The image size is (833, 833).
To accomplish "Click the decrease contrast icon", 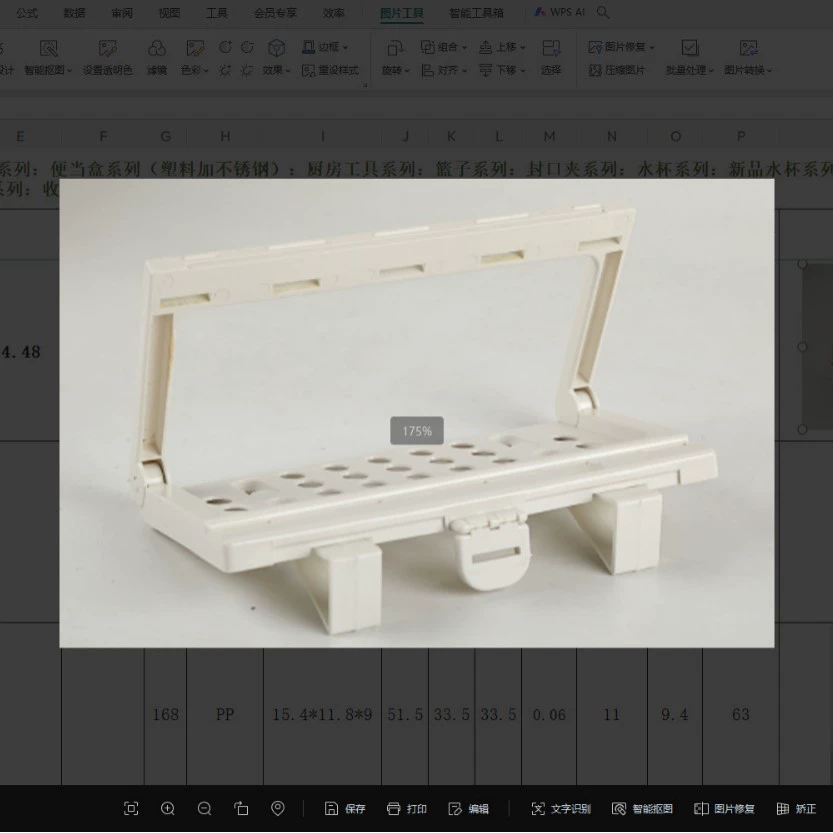I will coord(247,47).
